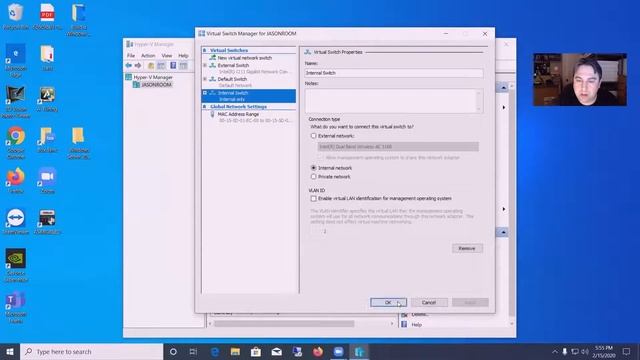Select JASONROOM server in Hyper-V tree
The width and height of the screenshot is (640, 360).
point(156,84)
